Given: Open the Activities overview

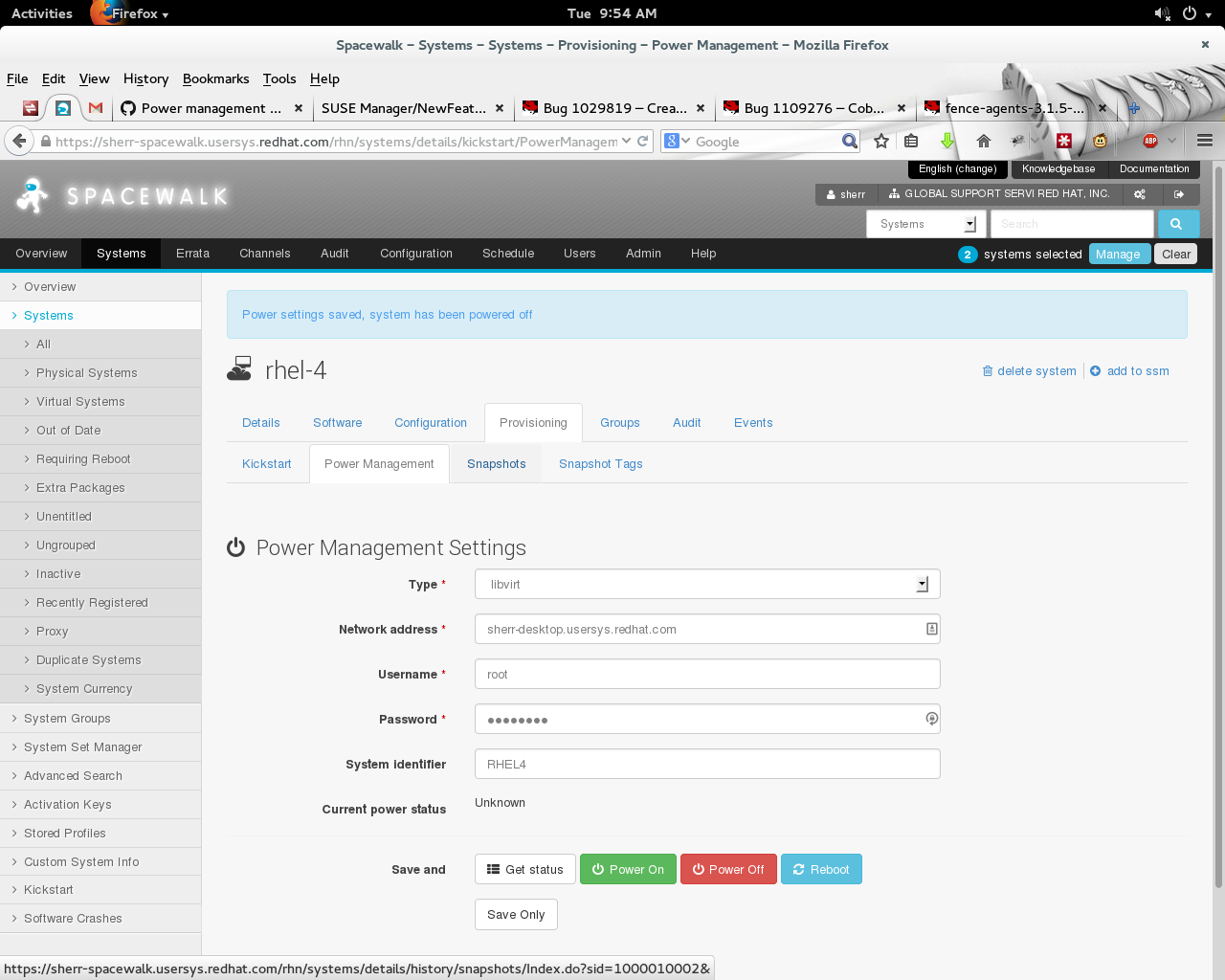Looking at the screenshot, I should tap(42, 13).
